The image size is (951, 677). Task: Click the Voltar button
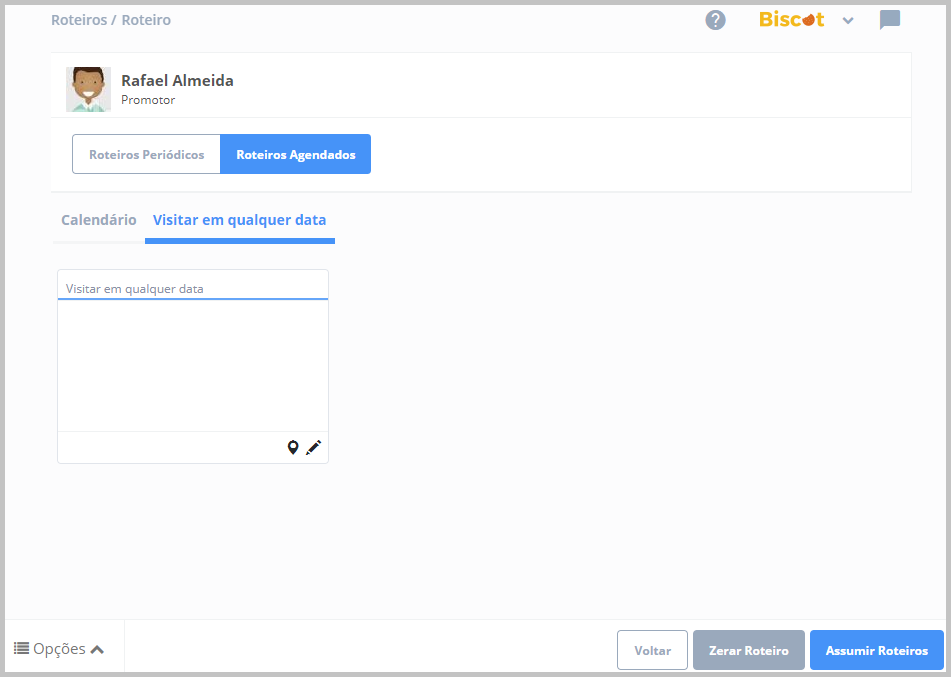[653, 650]
